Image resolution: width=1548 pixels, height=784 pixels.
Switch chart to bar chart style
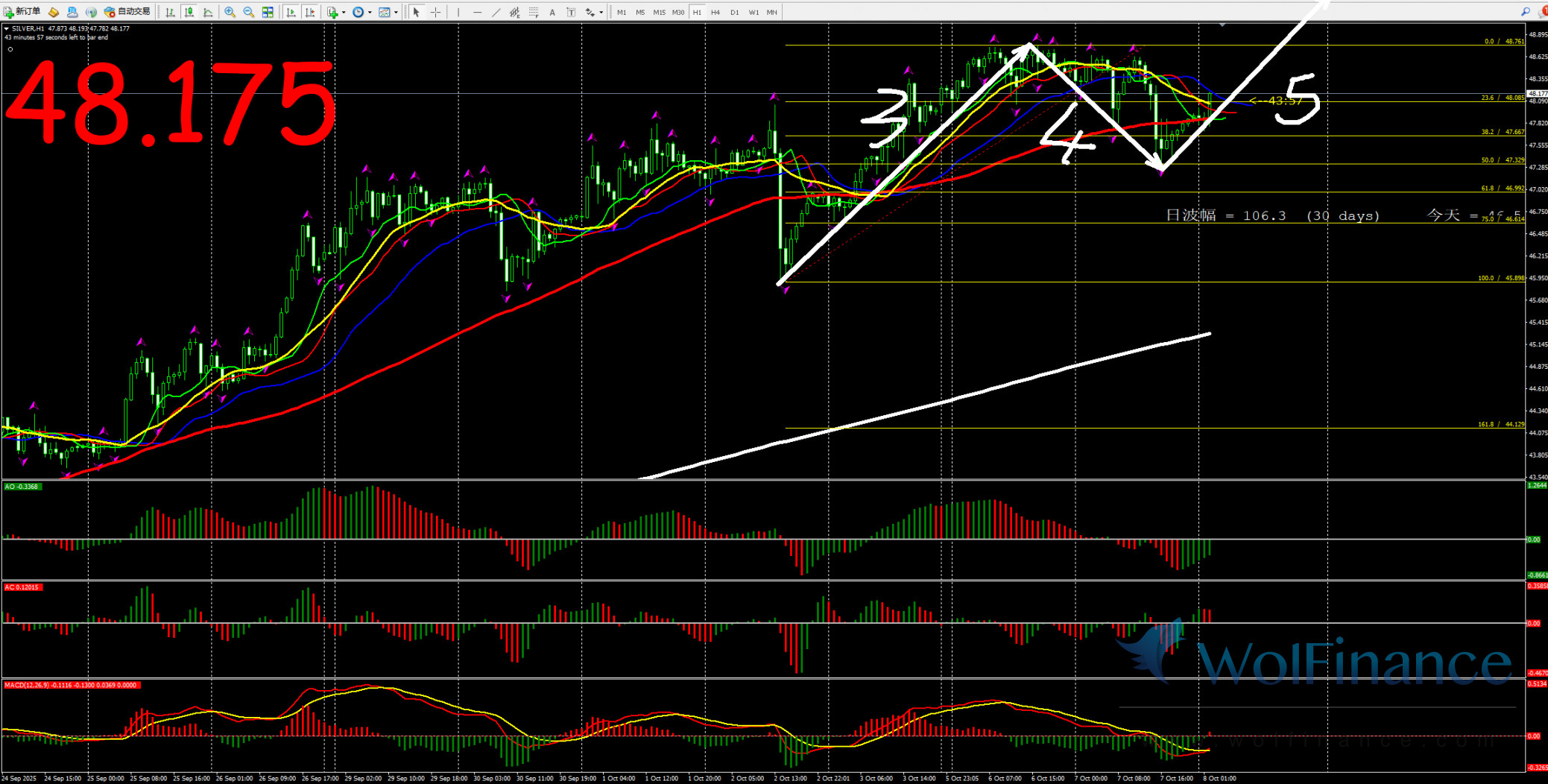pos(171,12)
